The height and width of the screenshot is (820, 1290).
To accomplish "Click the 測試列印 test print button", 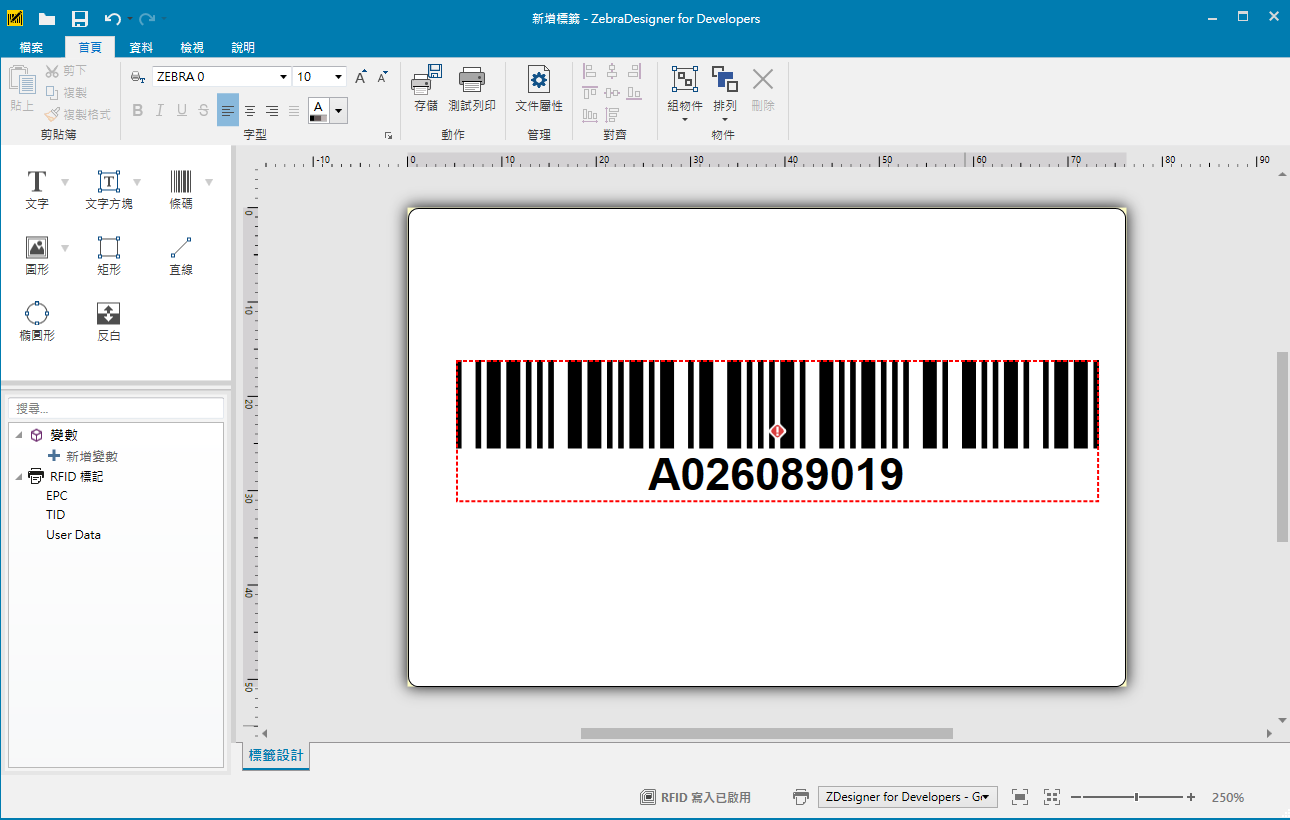I will (472, 88).
